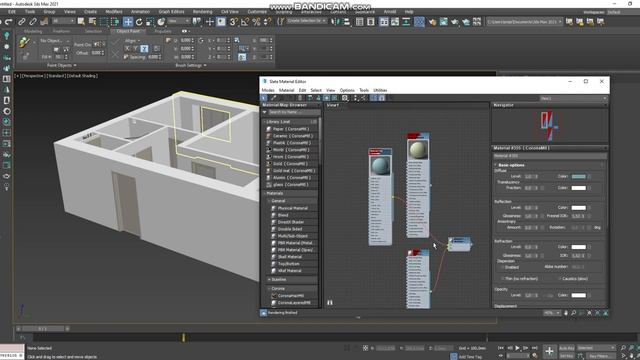Enable the Dispersion Enabled checkbox
640x360 pixels.
[502, 267]
